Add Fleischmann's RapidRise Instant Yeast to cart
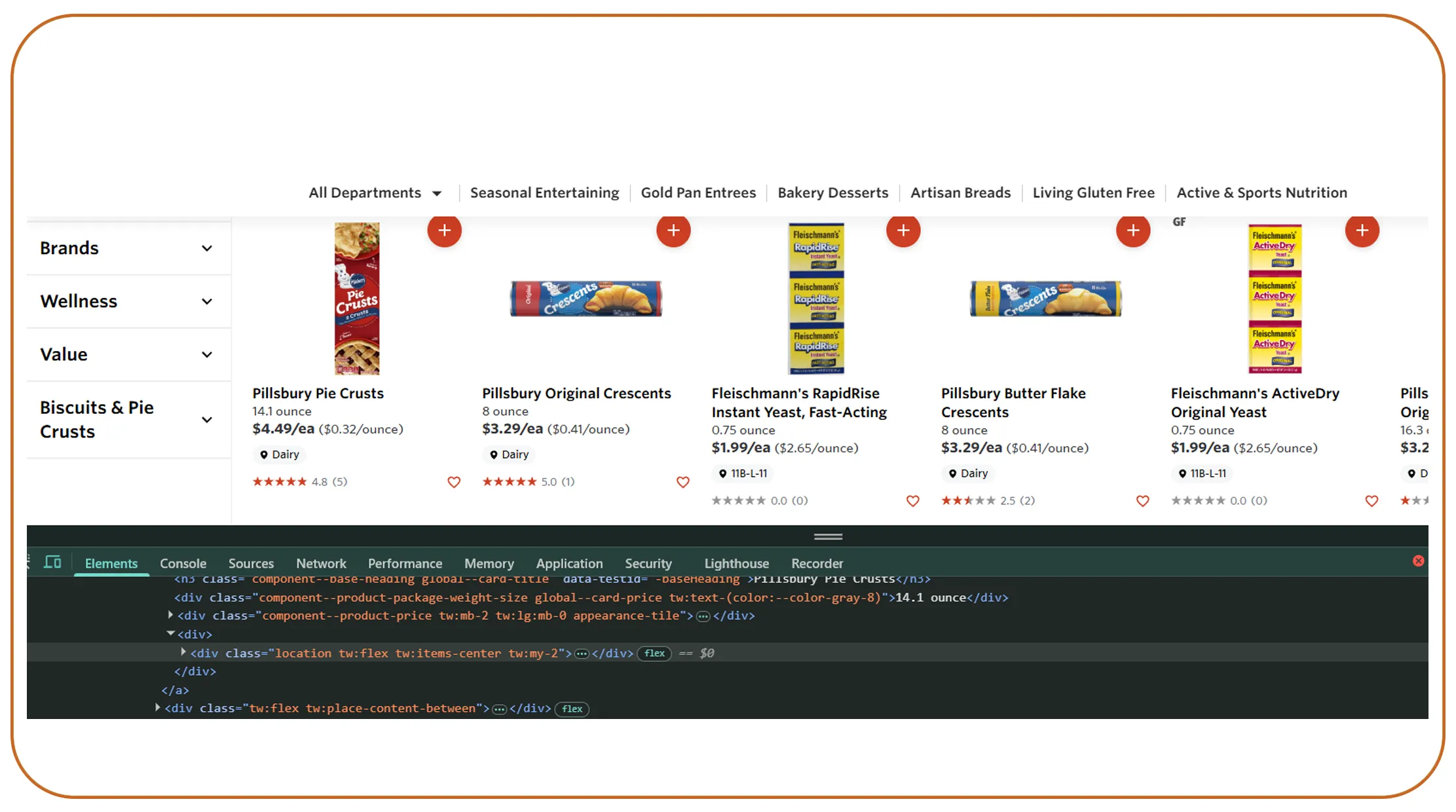Screen dimensions: 1456x812 pos(903,231)
